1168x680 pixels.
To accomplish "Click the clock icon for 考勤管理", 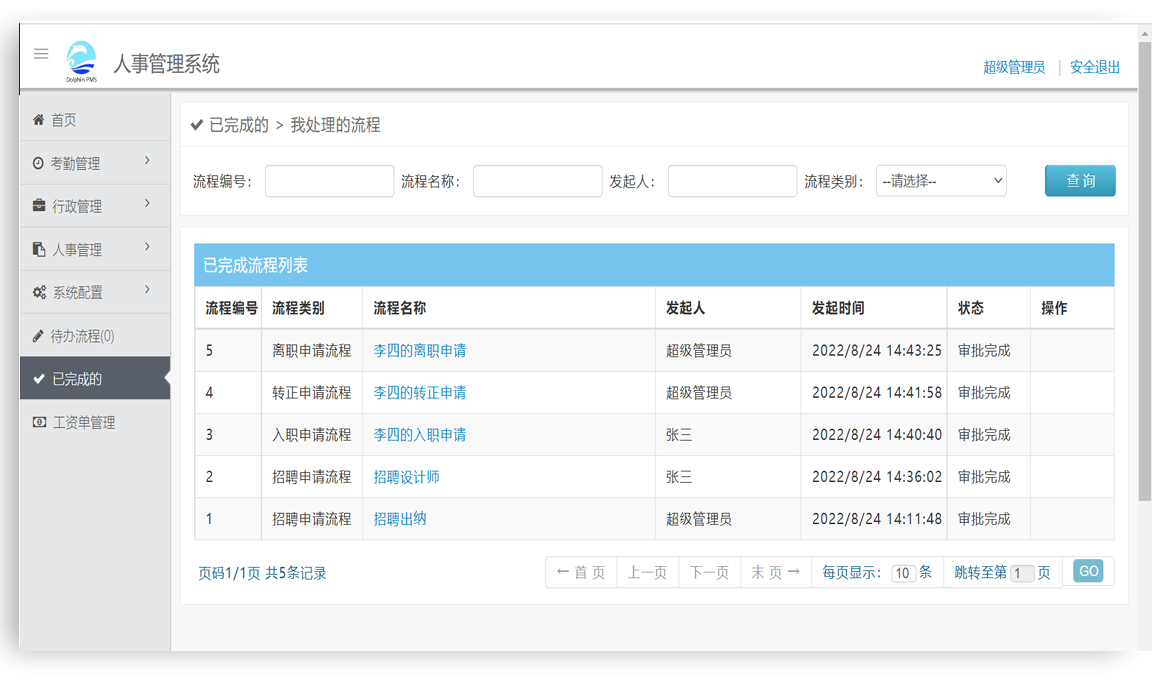I will point(37,161).
